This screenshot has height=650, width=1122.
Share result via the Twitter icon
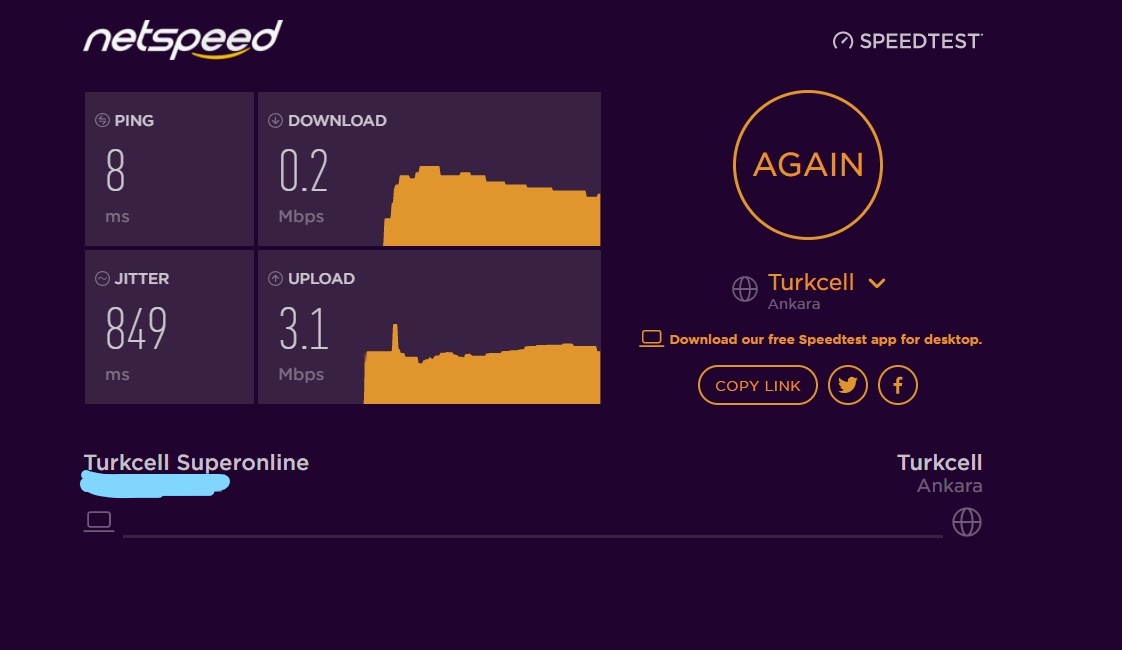pyautogui.click(x=848, y=385)
